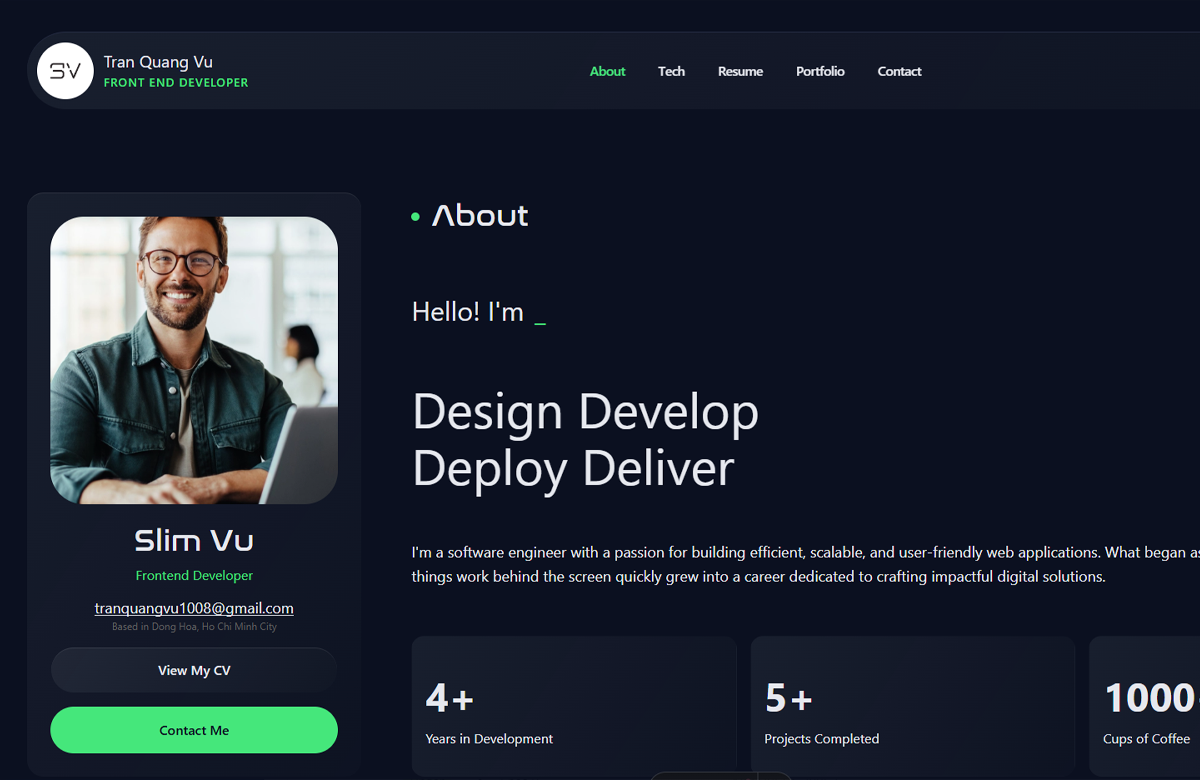1200x780 pixels.
Task: Select the 5+ Projects Completed card
Action: [x=912, y=706]
